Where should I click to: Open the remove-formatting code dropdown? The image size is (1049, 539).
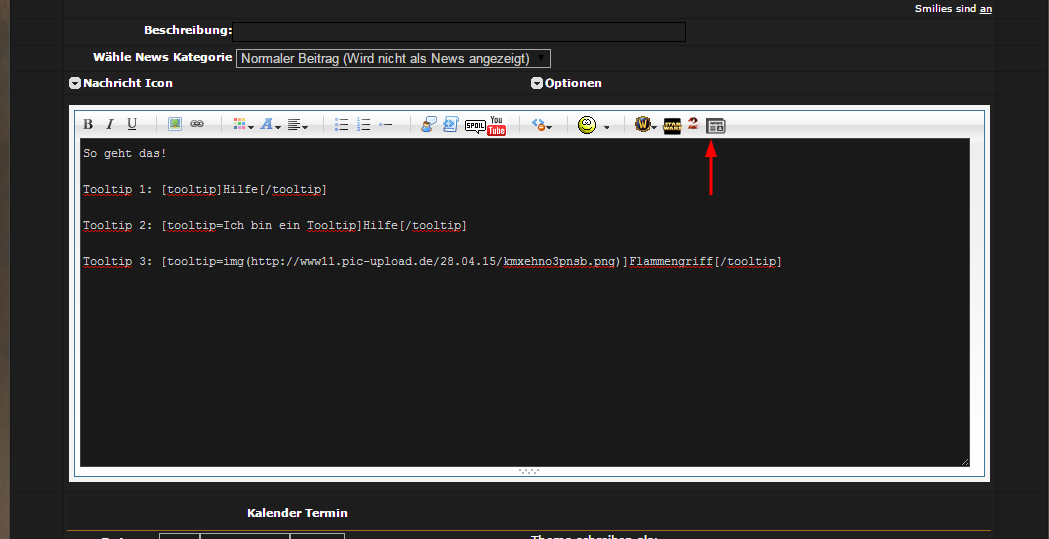(541, 125)
